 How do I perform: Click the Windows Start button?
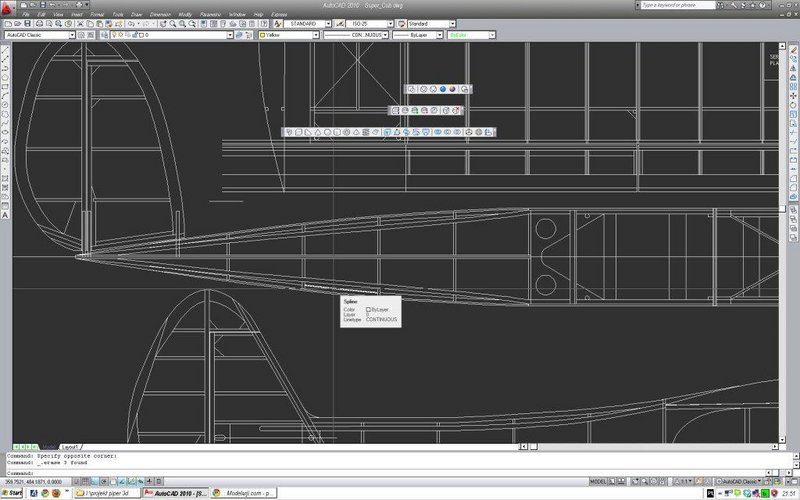point(12,493)
